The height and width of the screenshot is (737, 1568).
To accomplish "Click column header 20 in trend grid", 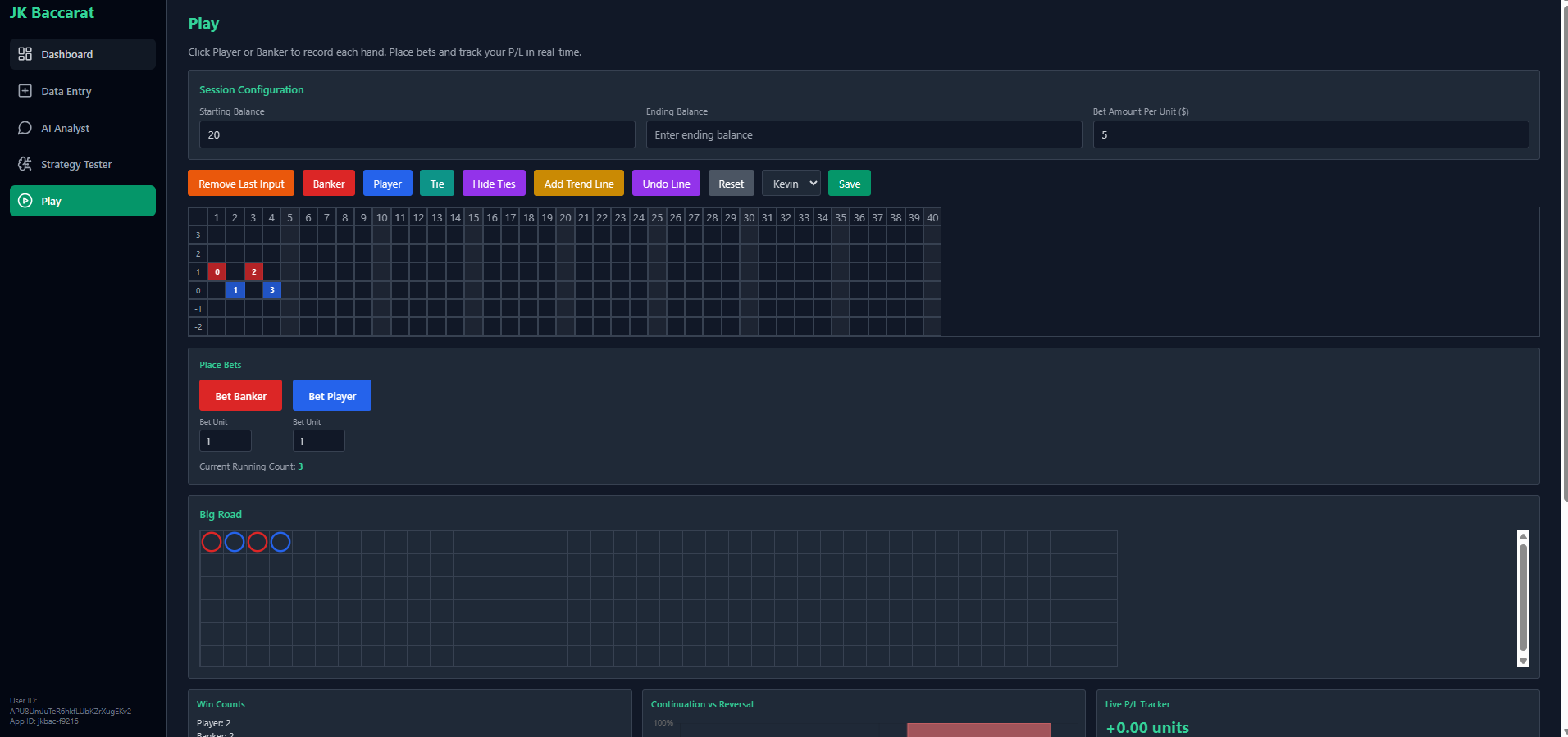I will pos(565,217).
